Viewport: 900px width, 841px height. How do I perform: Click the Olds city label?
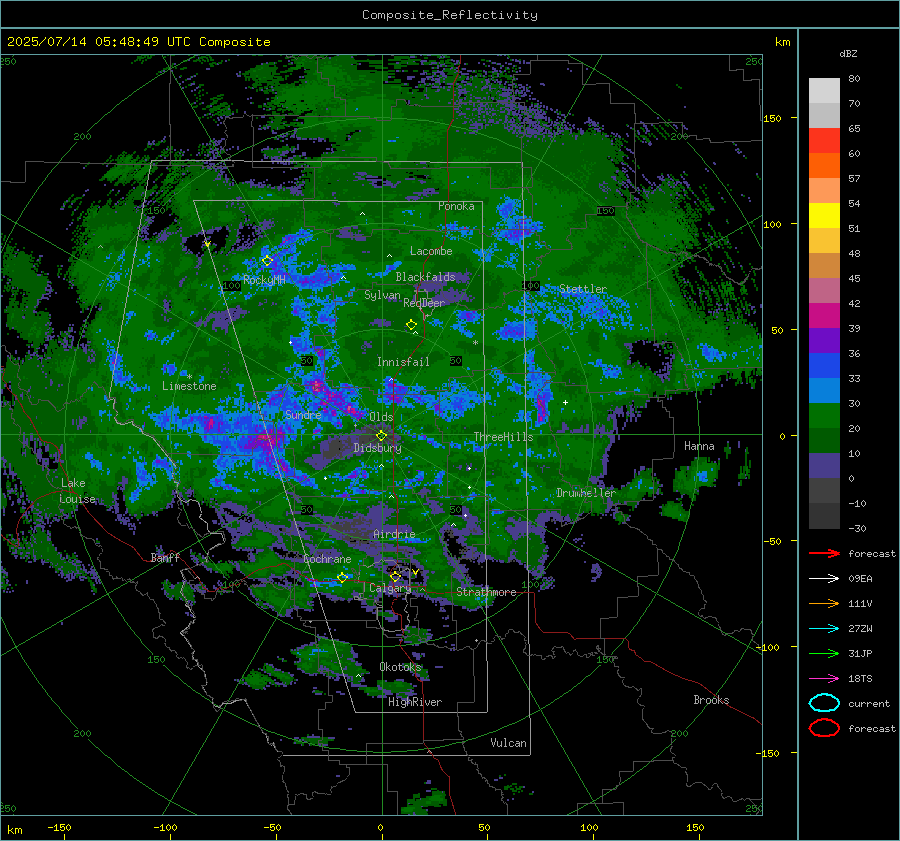pos(381,417)
